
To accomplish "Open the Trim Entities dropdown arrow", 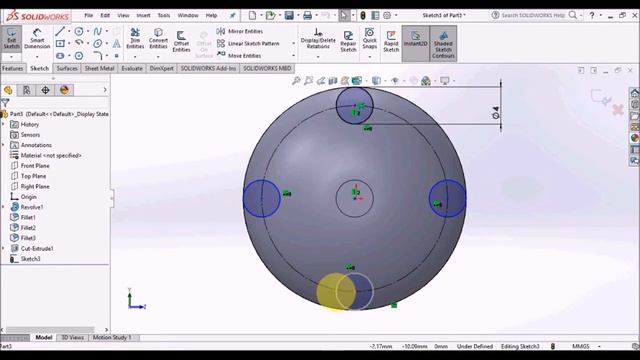I will click(135, 57).
